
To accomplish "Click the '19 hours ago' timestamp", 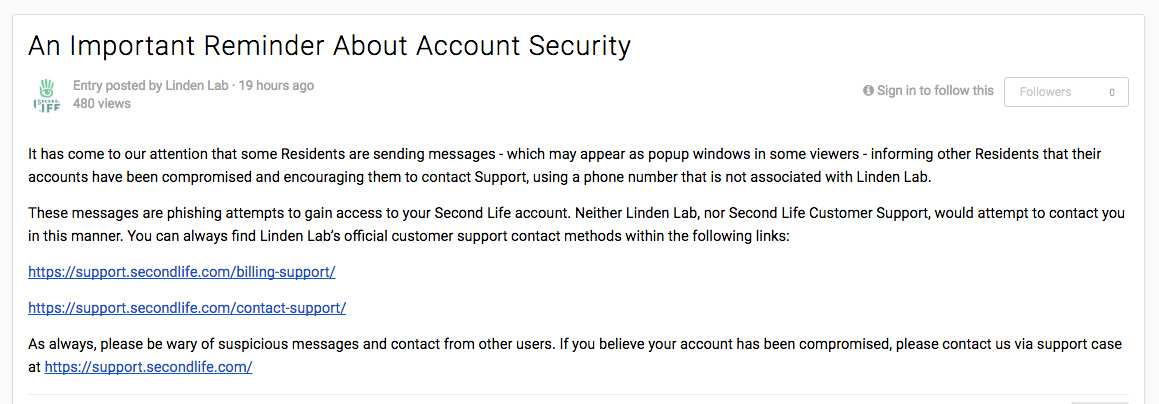I will (277, 86).
